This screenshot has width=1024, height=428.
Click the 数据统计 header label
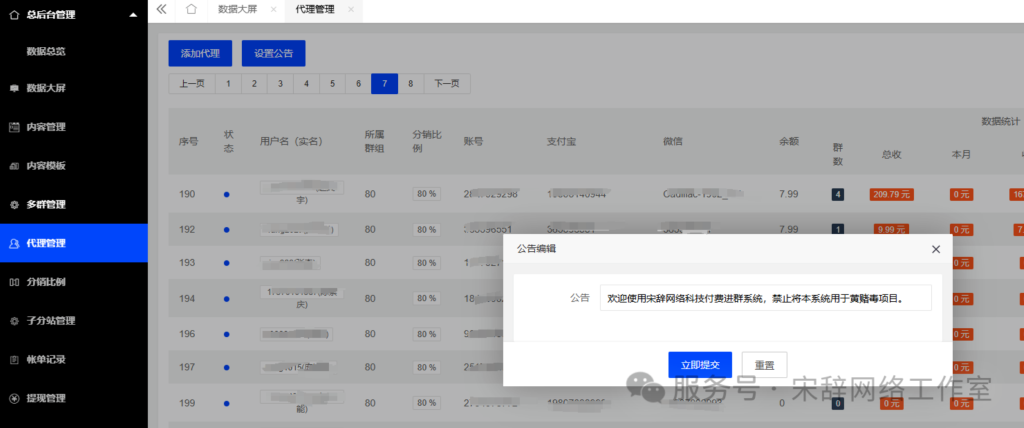point(1001,122)
